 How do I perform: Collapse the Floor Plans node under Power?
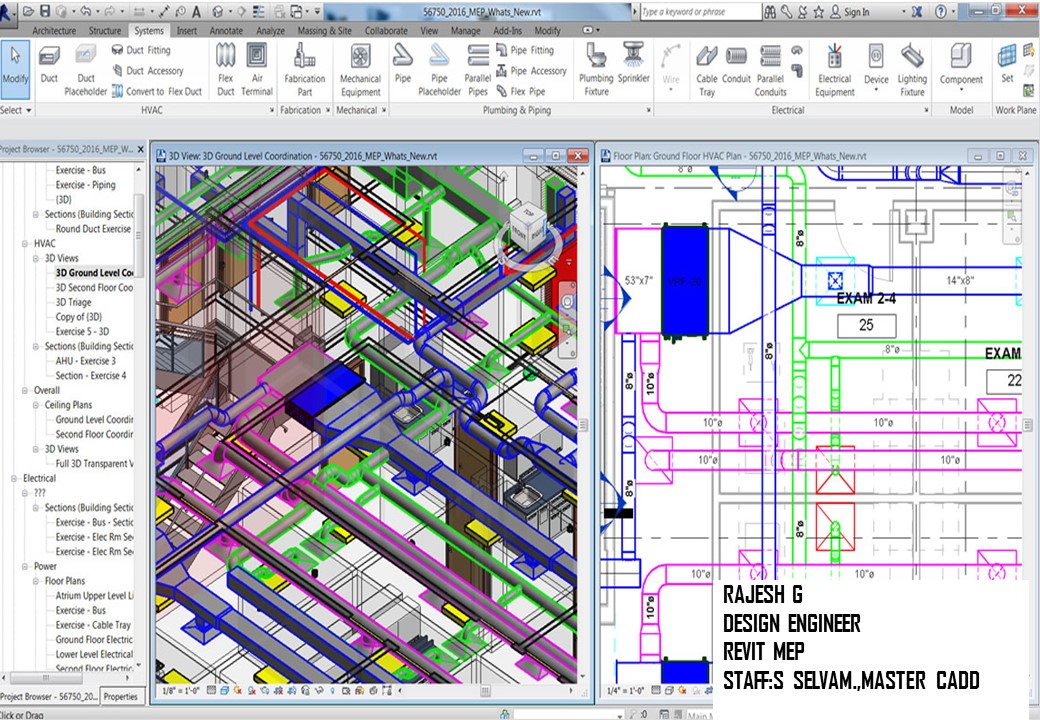(x=36, y=581)
